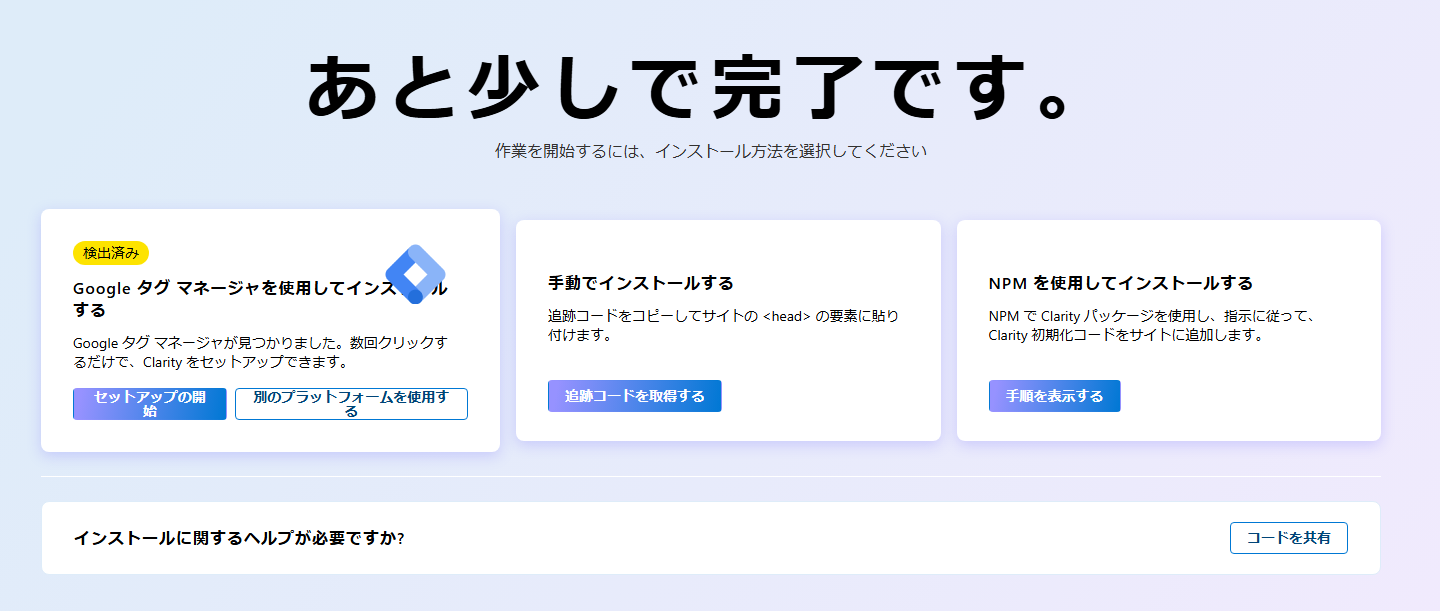The height and width of the screenshot is (611, 1440).
Task: Start setup with セットアップの開始 button
Action: pyautogui.click(x=150, y=404)
